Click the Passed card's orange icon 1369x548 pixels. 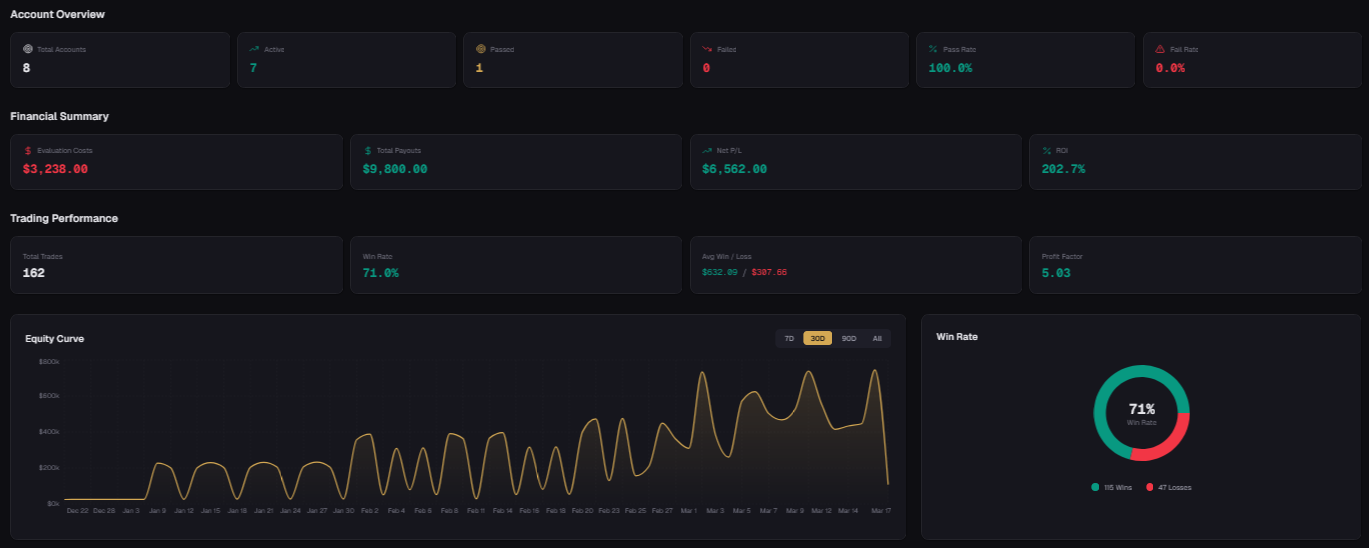tap(481, 49)
